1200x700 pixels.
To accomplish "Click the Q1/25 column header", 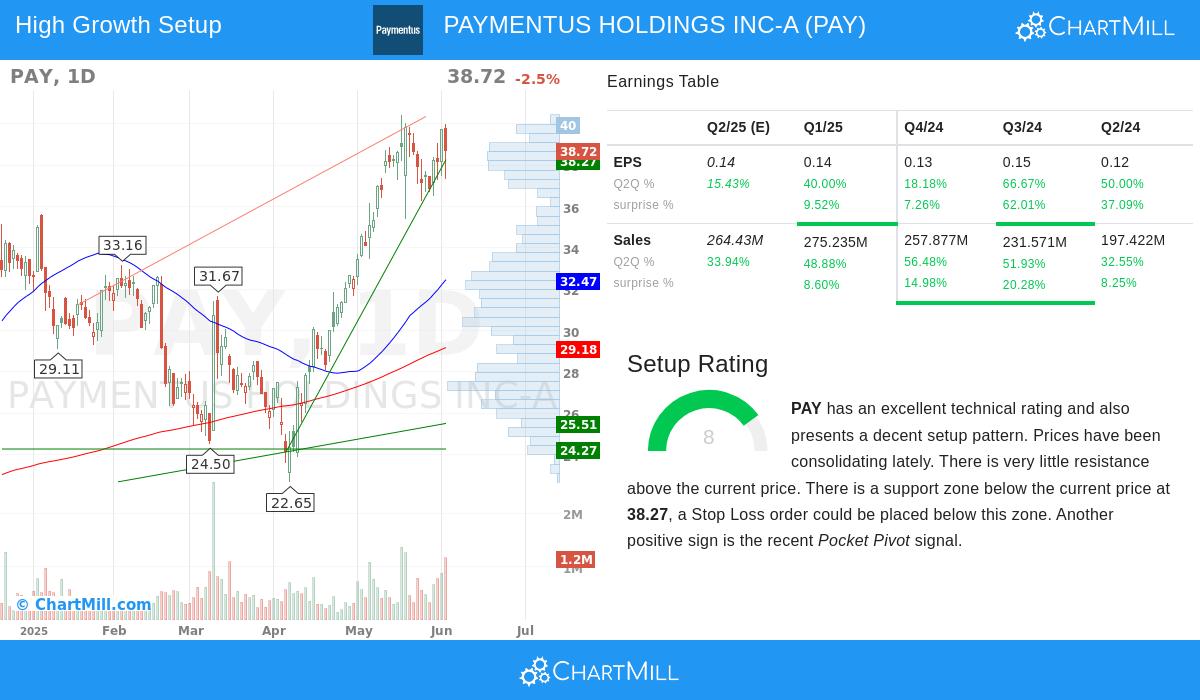I will pos(823,127).
